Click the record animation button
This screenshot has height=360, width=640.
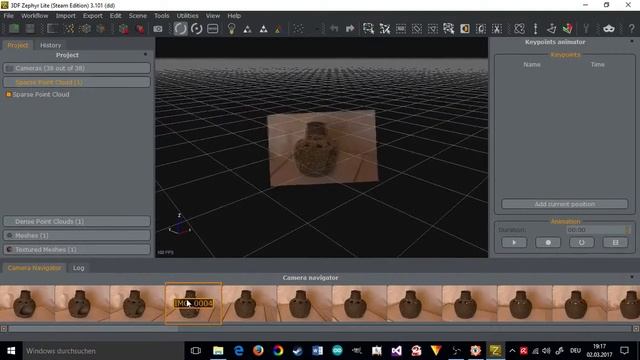click(548, 242)
